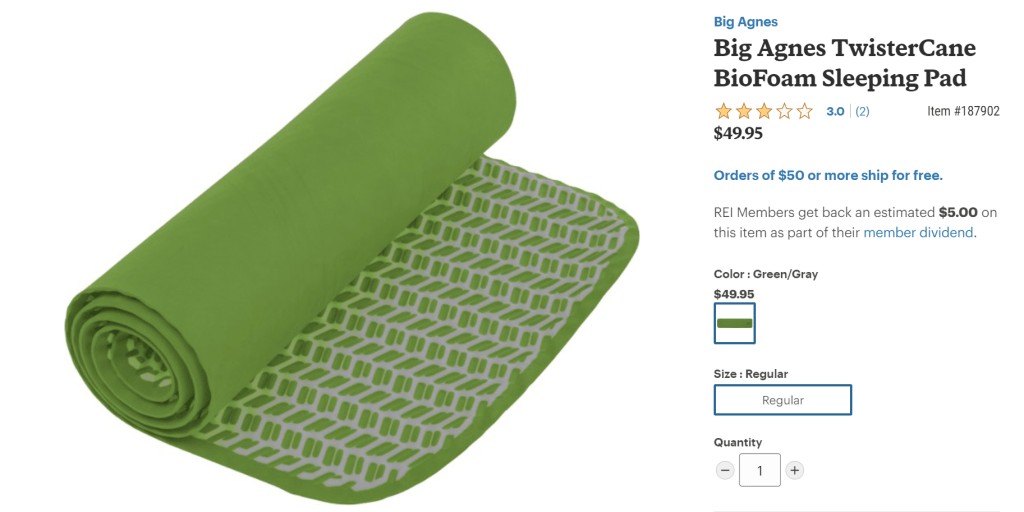The image size is (1024, 512).
Task: Open the member dividend link
Action: pyautogui.click(x=918, y=232)
